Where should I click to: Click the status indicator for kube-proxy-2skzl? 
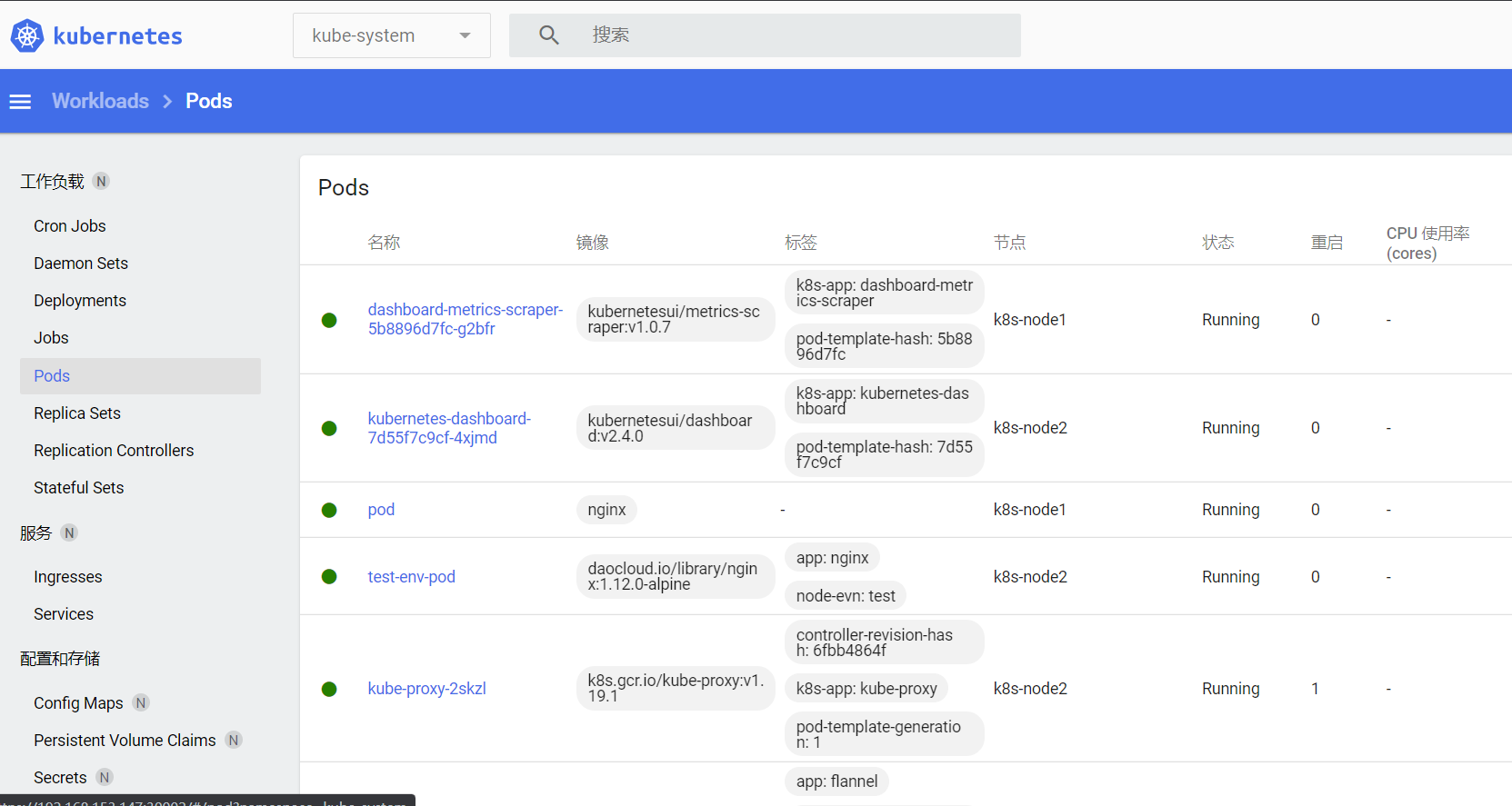click(x=329, y=690)
